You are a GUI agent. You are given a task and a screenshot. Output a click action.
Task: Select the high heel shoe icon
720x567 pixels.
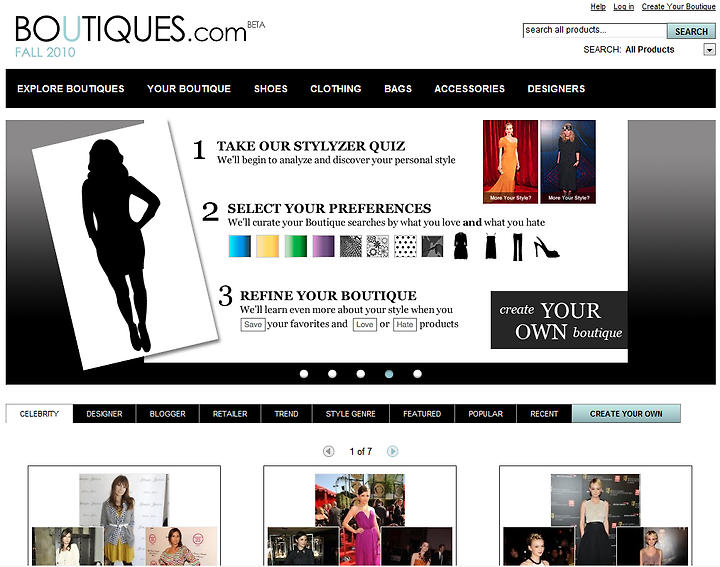click(x=546, y=247)
